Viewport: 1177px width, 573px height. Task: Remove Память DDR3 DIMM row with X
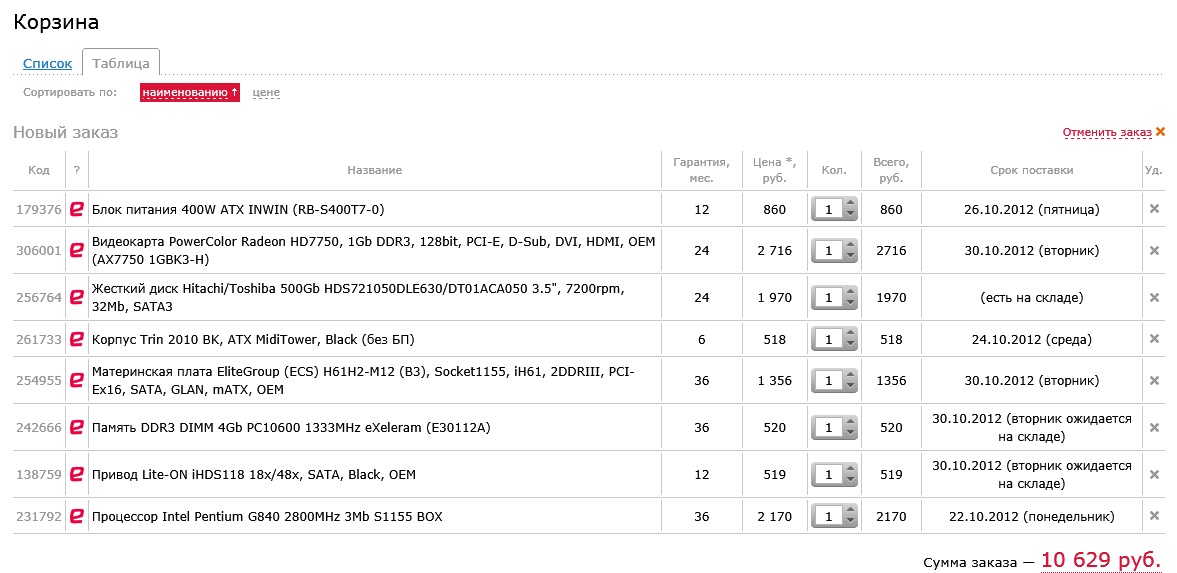1153,428
